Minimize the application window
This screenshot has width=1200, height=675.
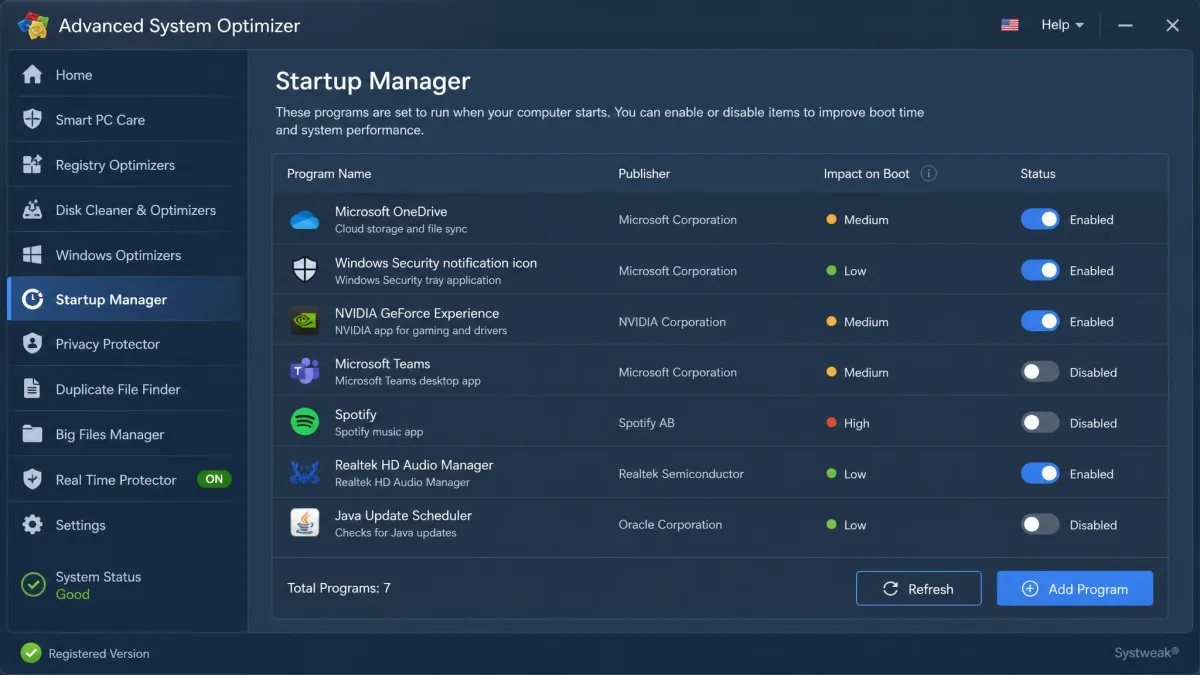[x=1125, y=25]
